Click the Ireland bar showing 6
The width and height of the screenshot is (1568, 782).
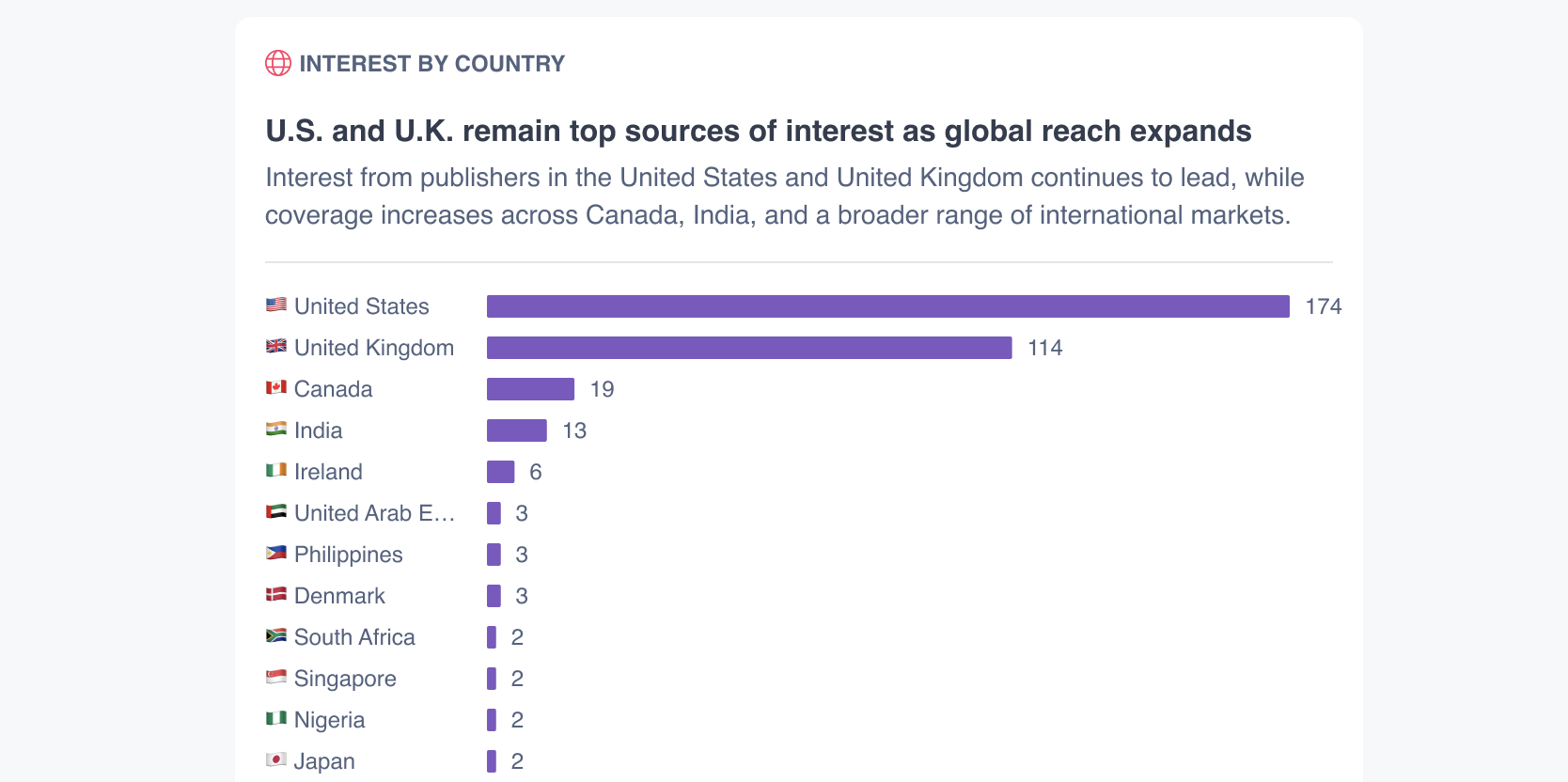pos(500,472)
